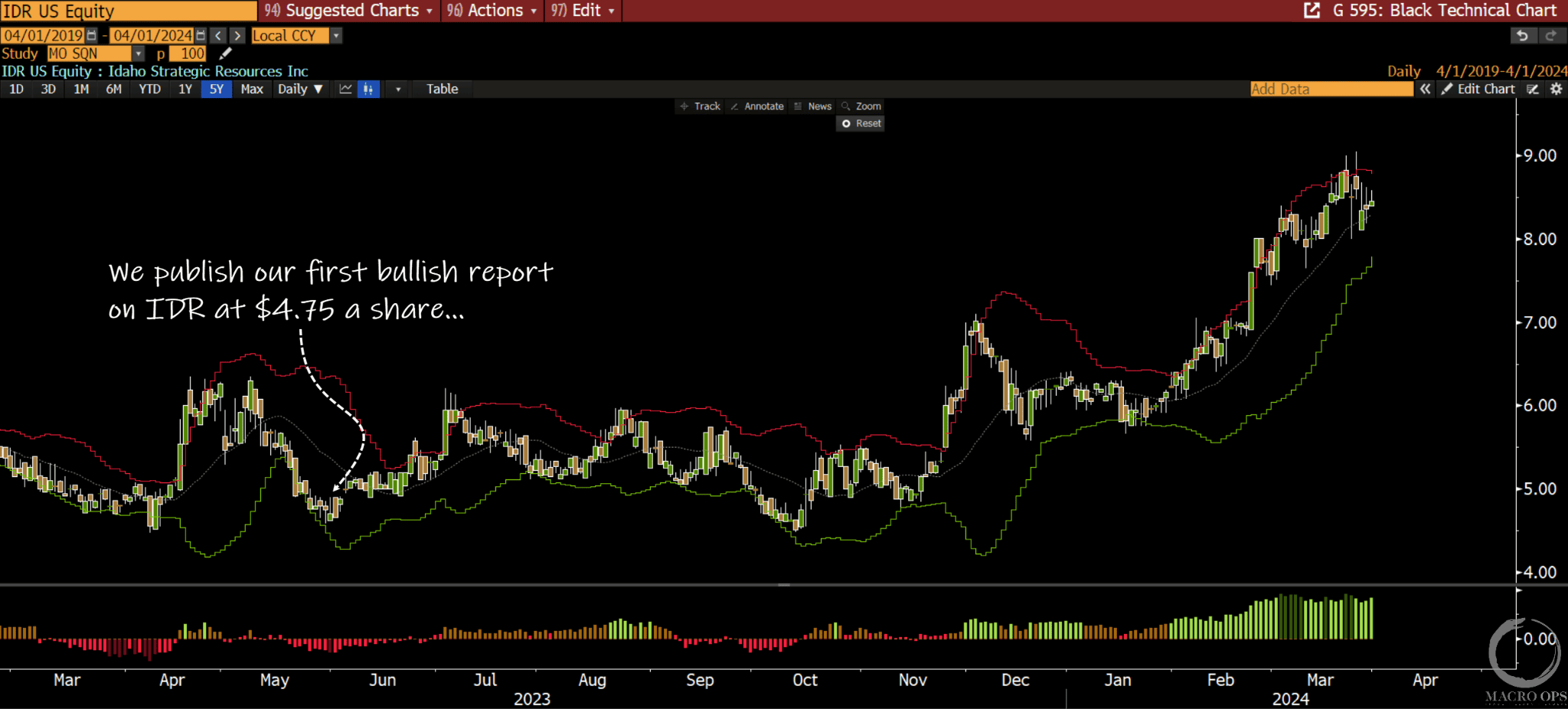
Task: Open Suggested Charts dropdown
Action: (349, 10)
